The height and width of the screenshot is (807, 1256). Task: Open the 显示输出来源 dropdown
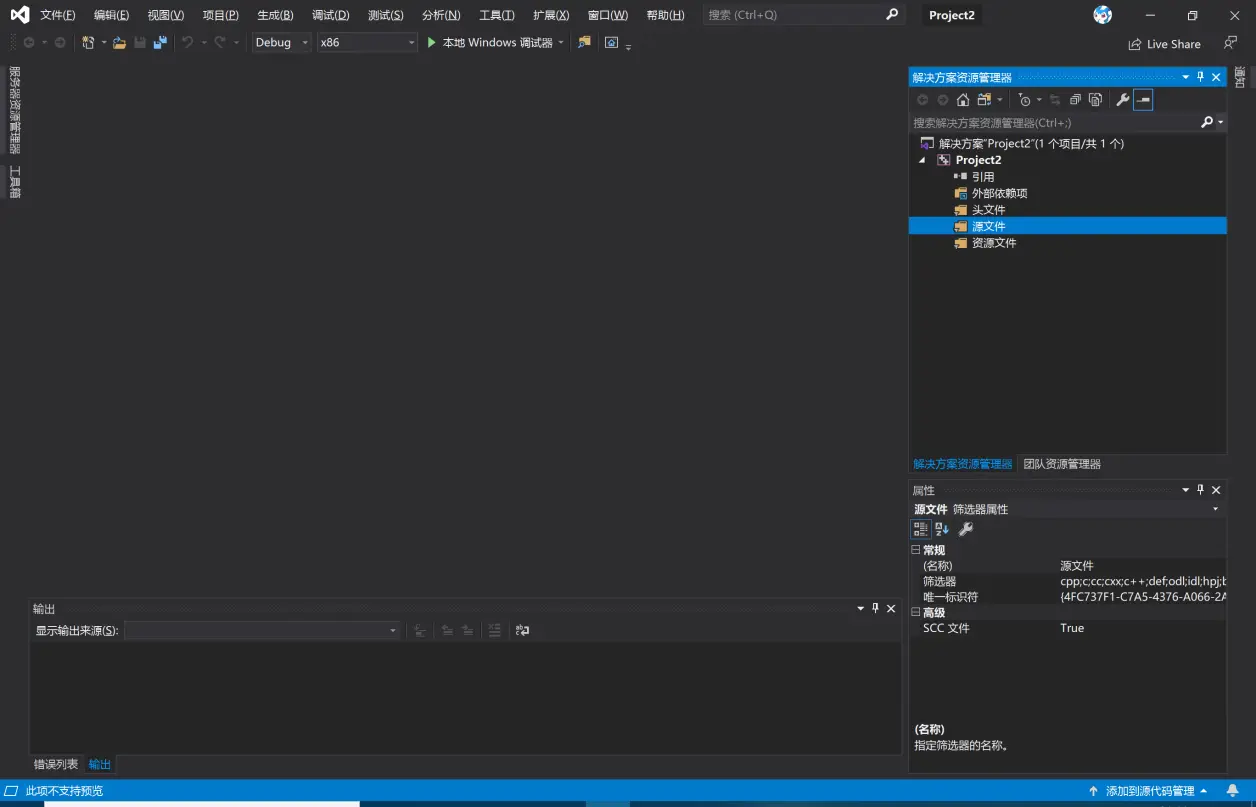click(262, 631)
